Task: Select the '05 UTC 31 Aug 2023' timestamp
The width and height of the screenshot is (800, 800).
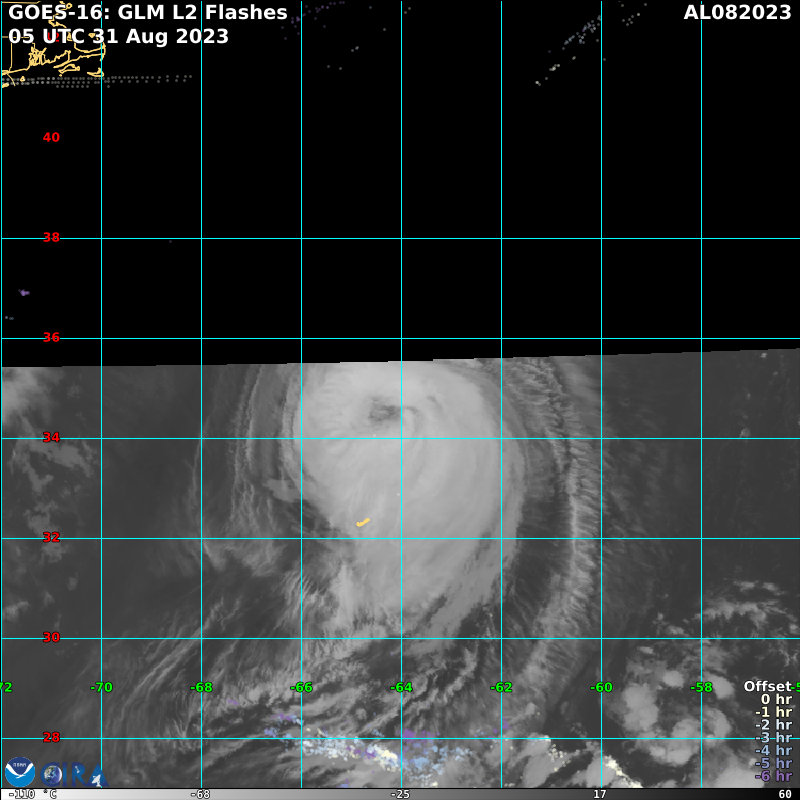Action: (x=118, y=36)
